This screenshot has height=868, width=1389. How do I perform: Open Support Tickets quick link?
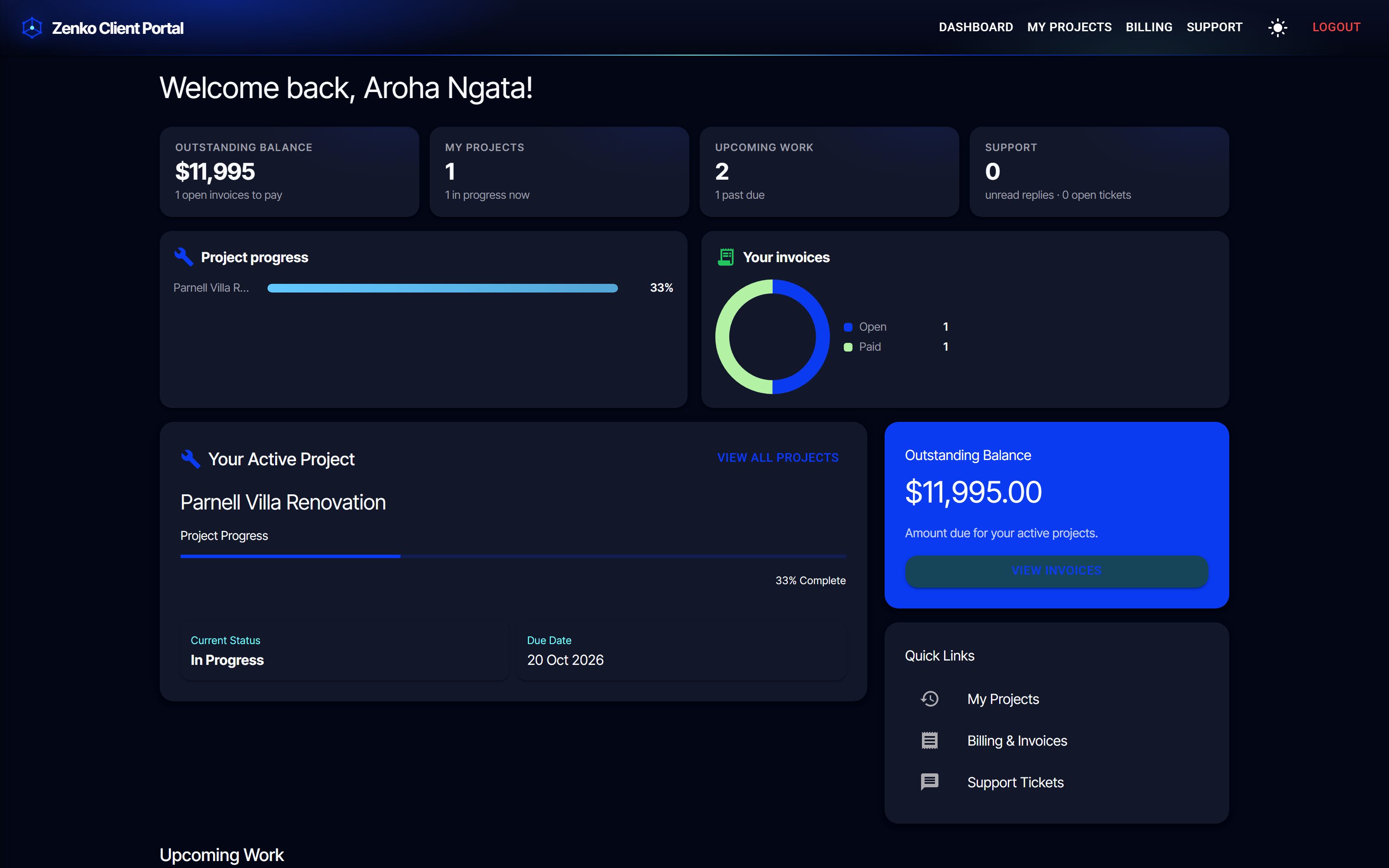pyautogui.click(x=1057, y=782)
